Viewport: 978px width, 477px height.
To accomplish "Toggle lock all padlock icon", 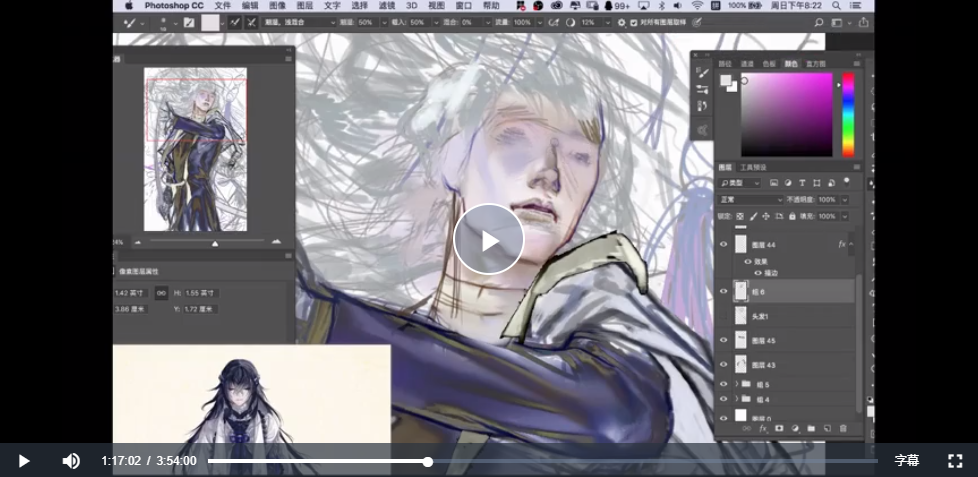I will (792, 216).
